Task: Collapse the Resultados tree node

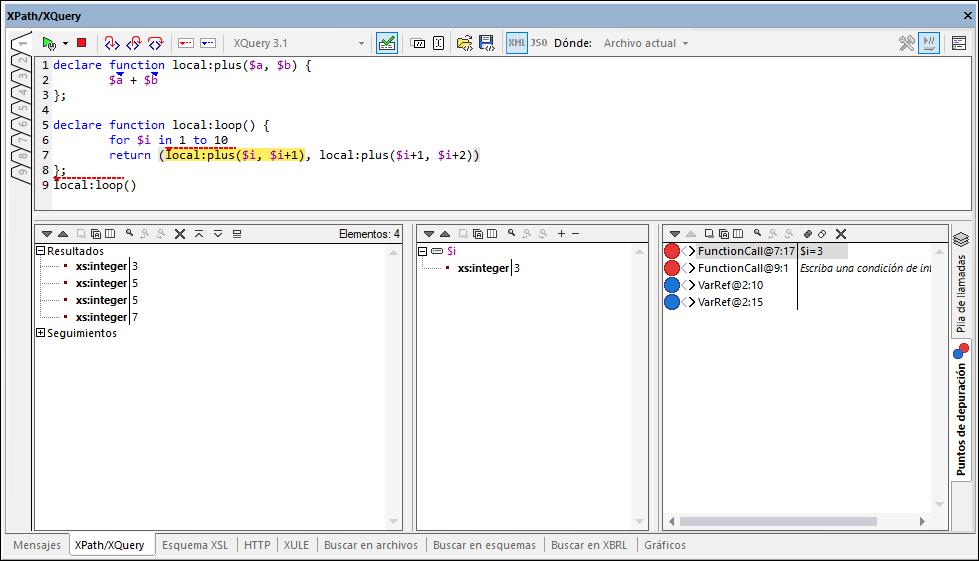Action: click(41, 251)
